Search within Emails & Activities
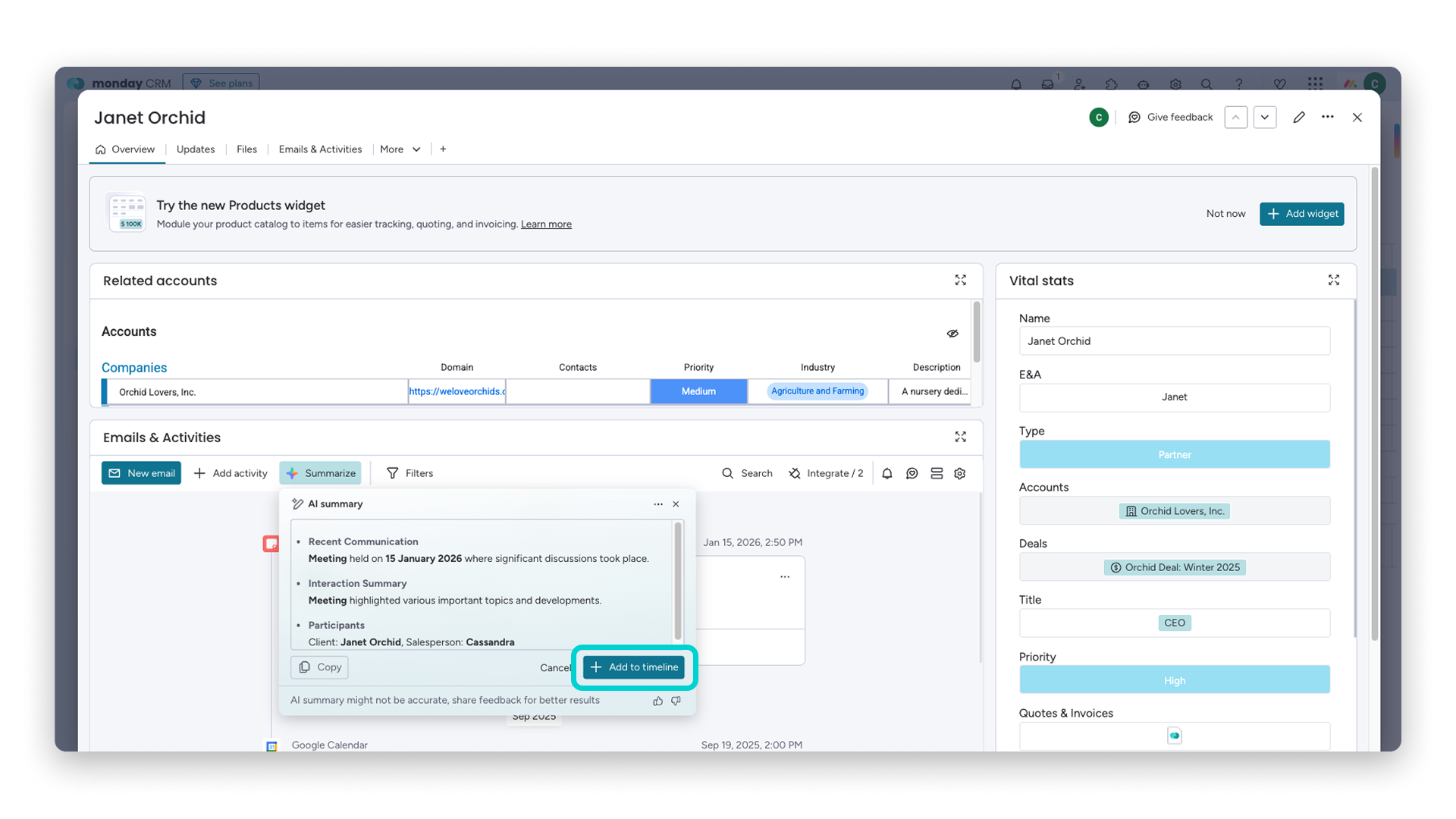Image resolution: width=1456 pixels, height=819 pixels. pyautogui.click(x=747, y=473)
